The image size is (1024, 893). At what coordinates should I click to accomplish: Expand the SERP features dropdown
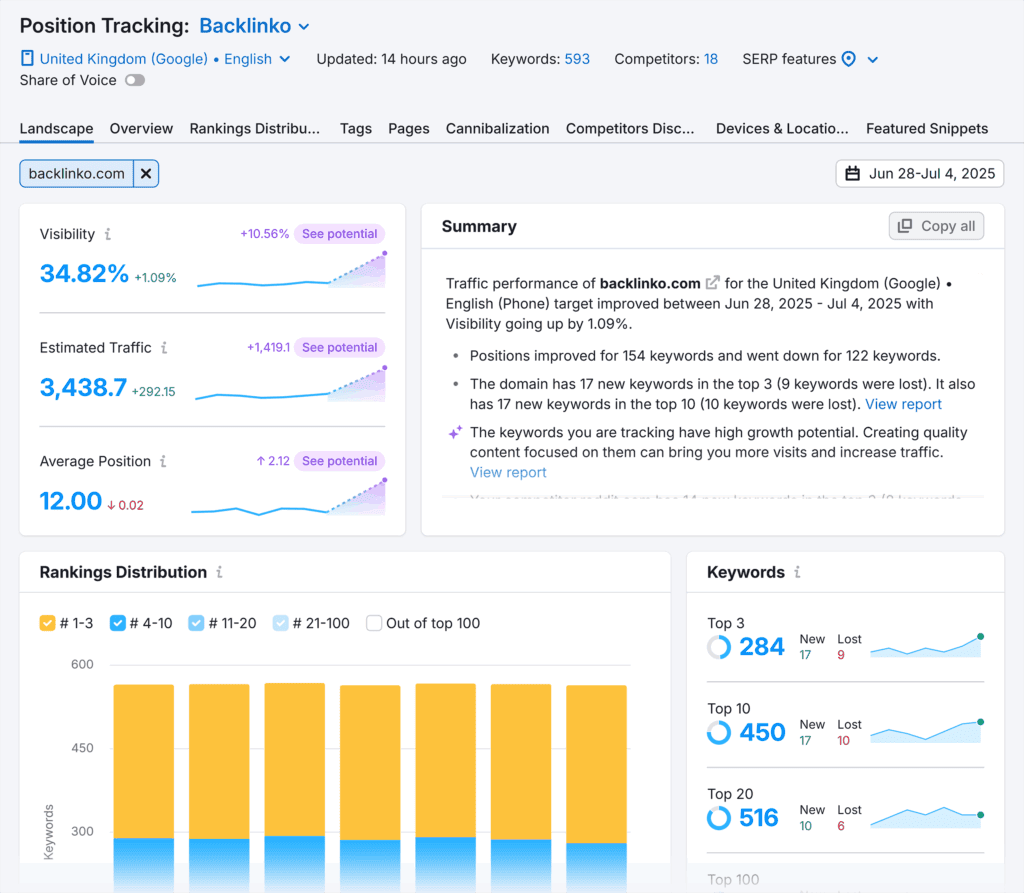coord(873,59)
